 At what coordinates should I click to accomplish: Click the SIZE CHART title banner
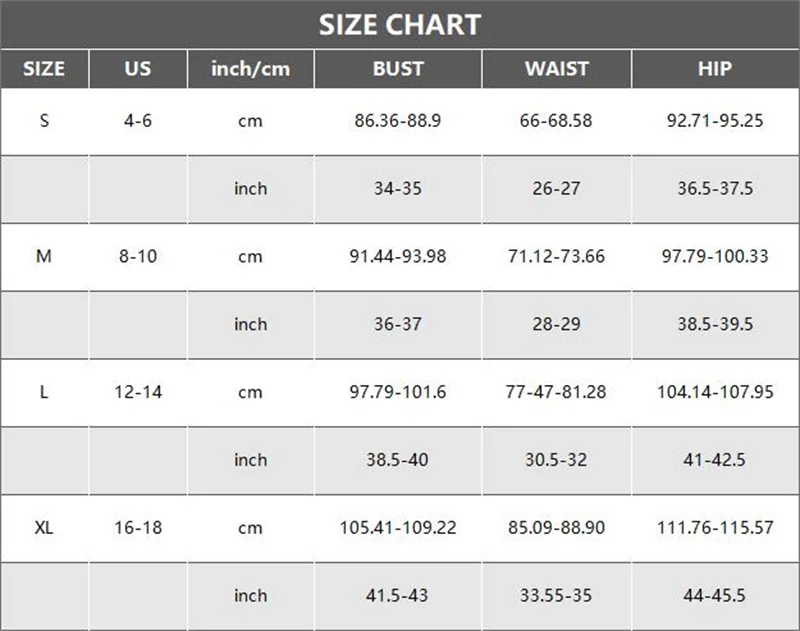(400, 24)
